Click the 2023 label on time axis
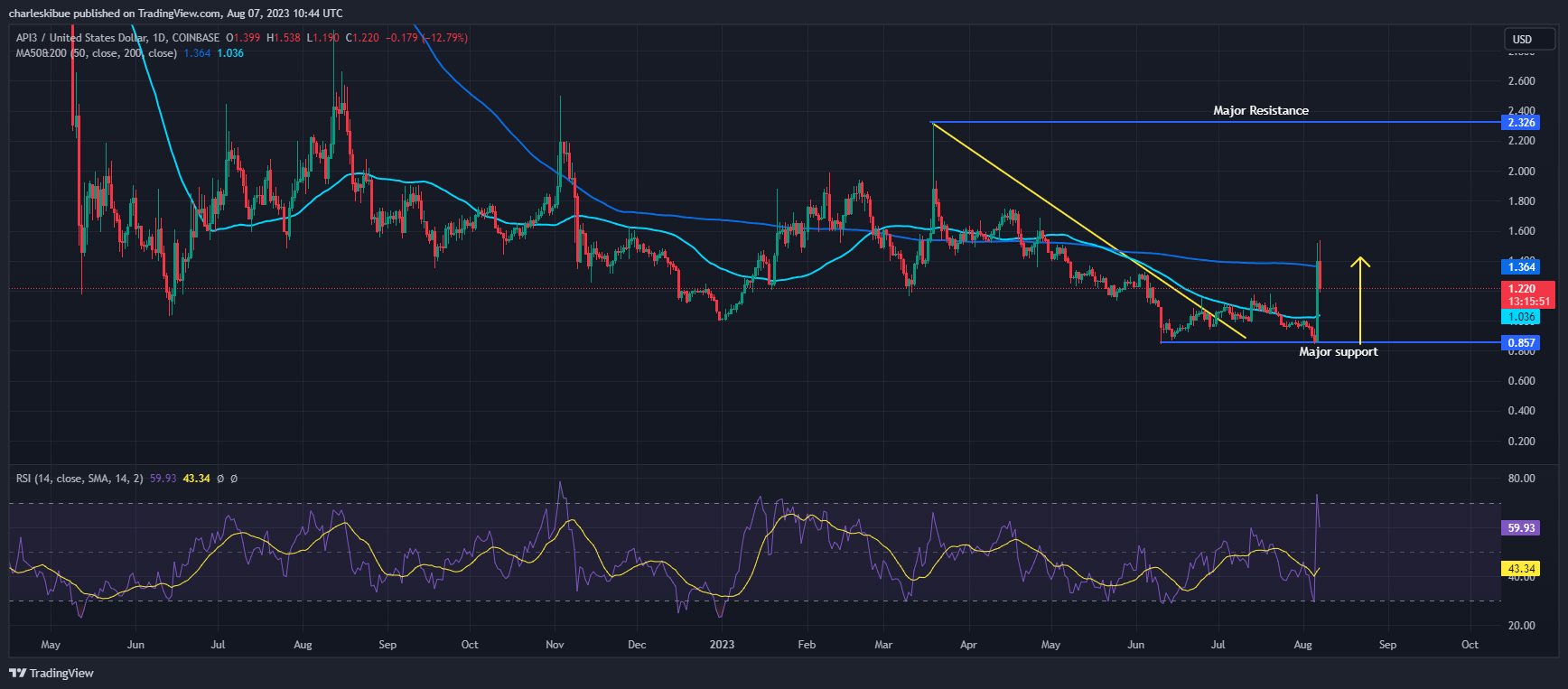 [722, 645]
